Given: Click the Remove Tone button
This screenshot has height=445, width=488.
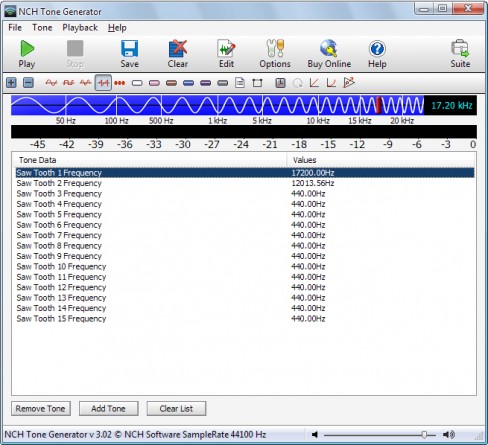Looking at the screenshot, I should pyautogui.click(x=41, y=409).
